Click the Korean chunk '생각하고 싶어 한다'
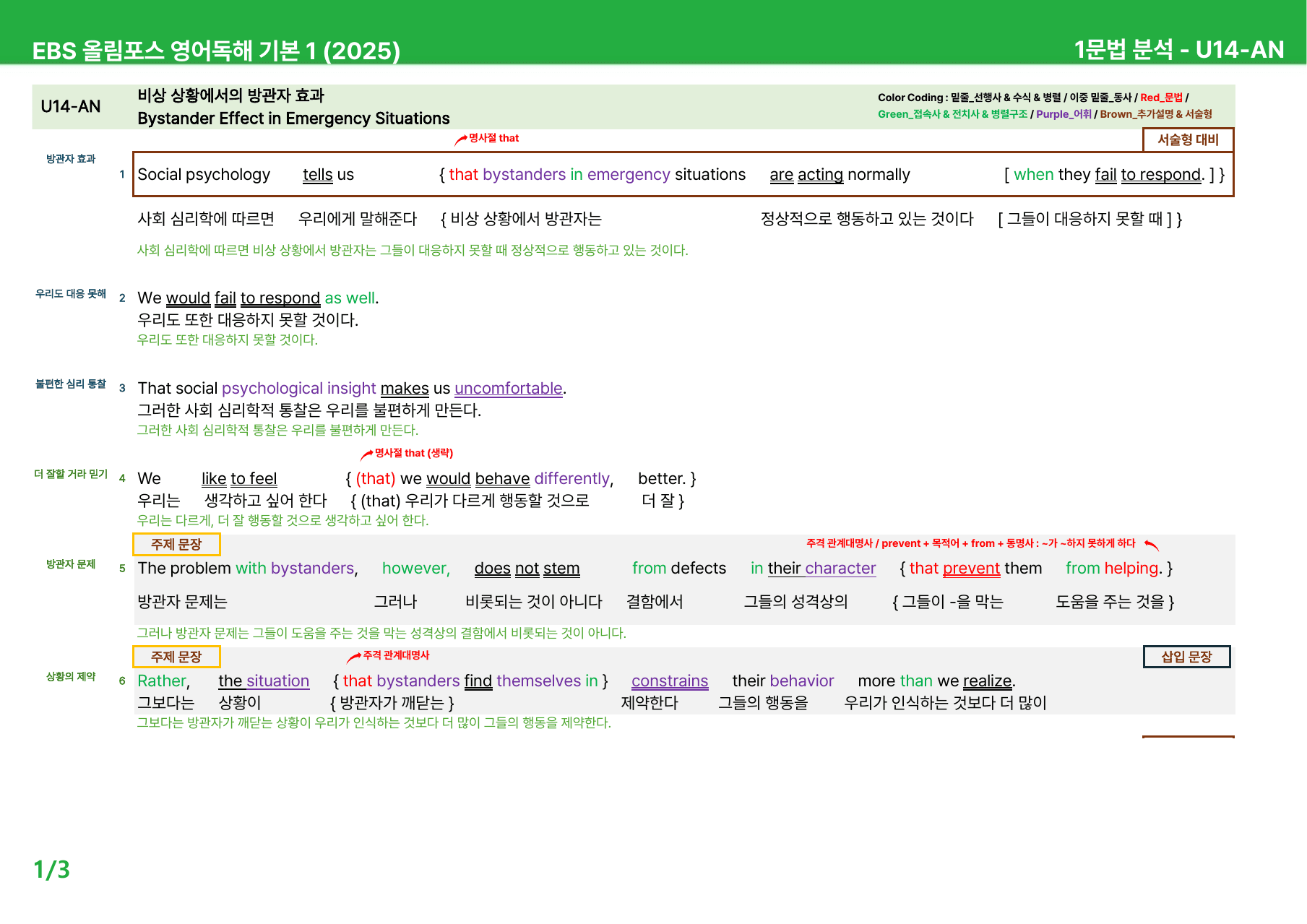This screenshot has width=1307, height=924. pyautogui.click(x=265, y=501)
